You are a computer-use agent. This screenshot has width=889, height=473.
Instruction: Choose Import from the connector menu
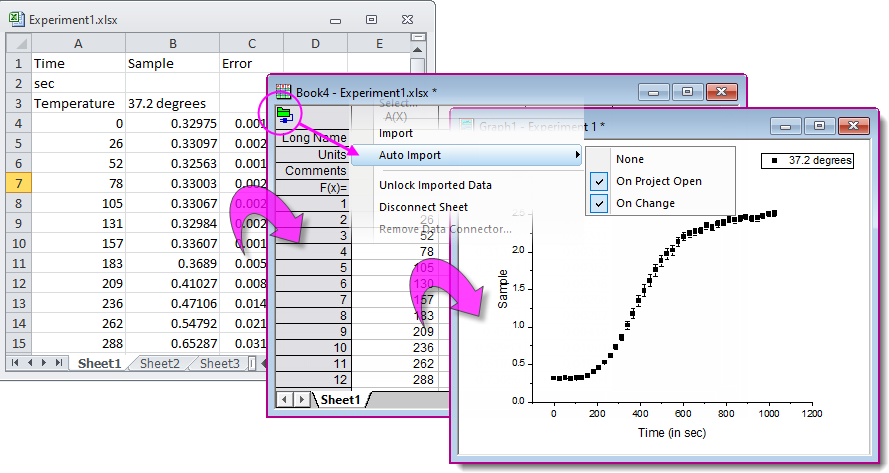tap(396, 133)
